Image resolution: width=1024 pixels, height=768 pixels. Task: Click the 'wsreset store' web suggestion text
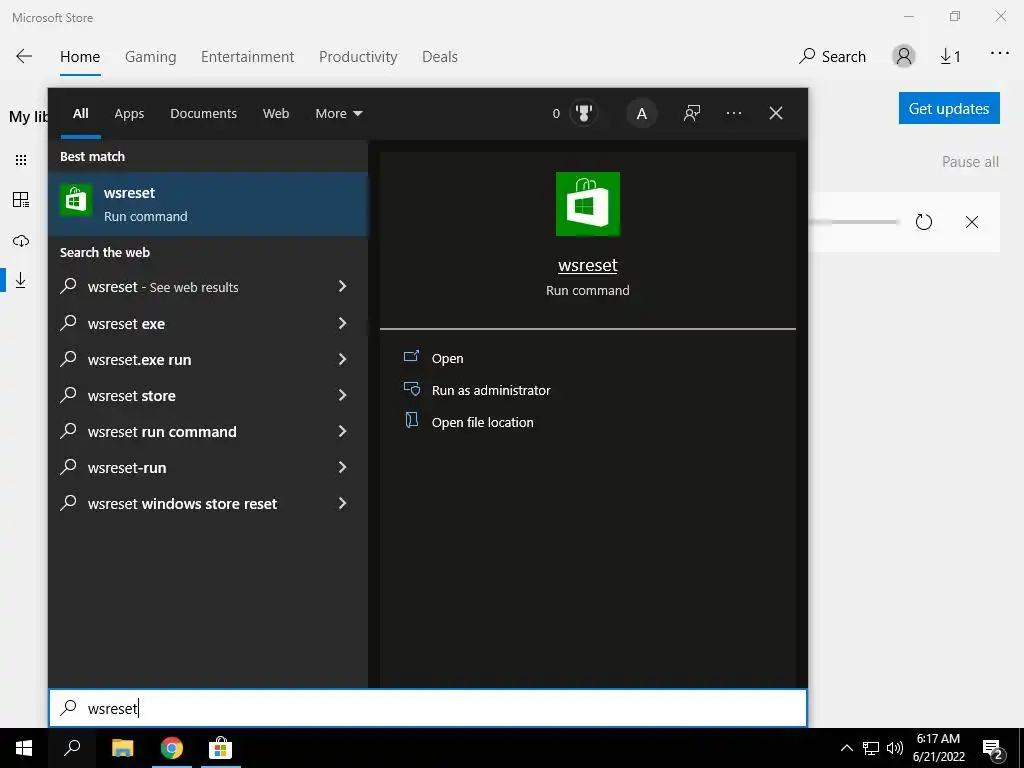(131, 396)
